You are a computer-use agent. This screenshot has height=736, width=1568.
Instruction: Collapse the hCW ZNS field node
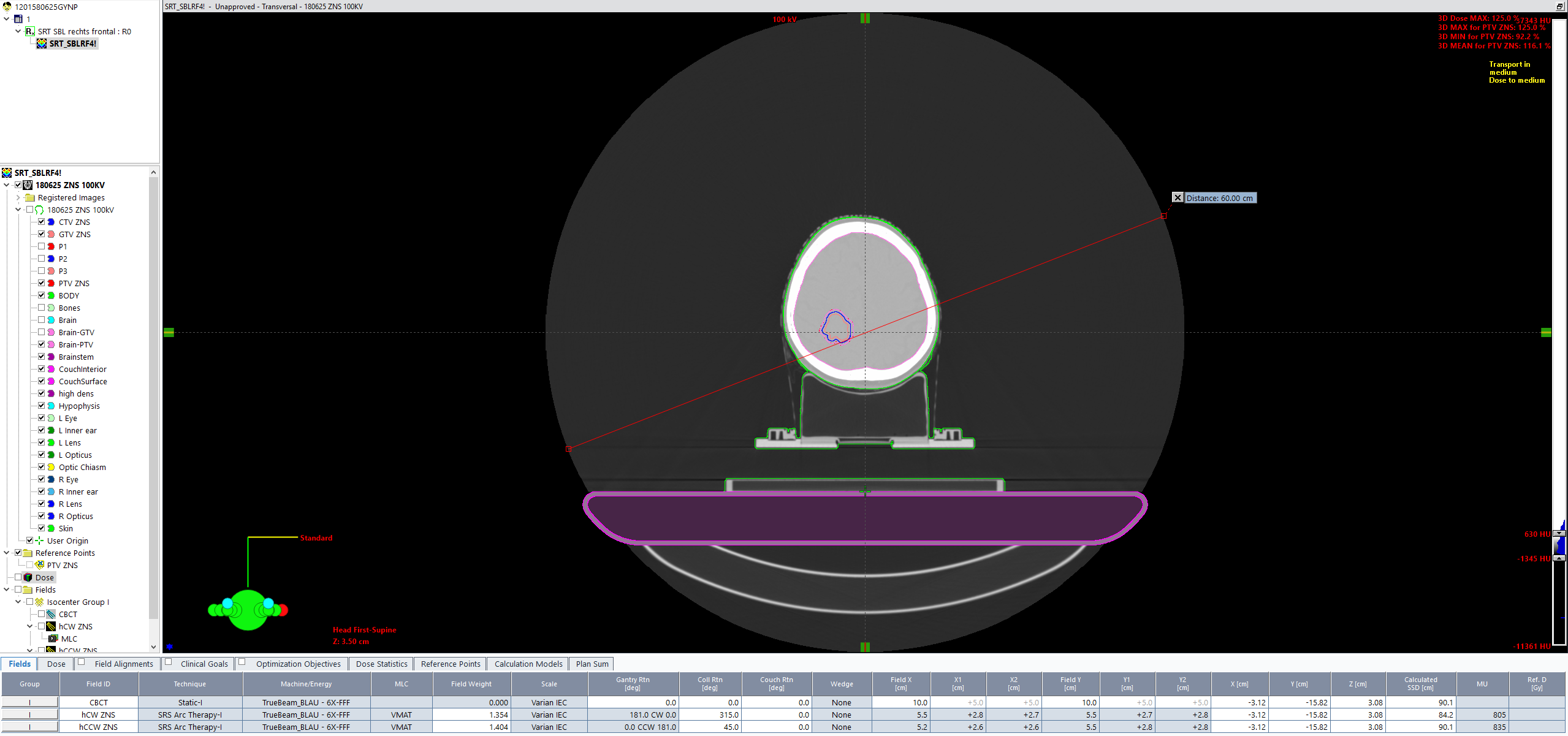29,626
